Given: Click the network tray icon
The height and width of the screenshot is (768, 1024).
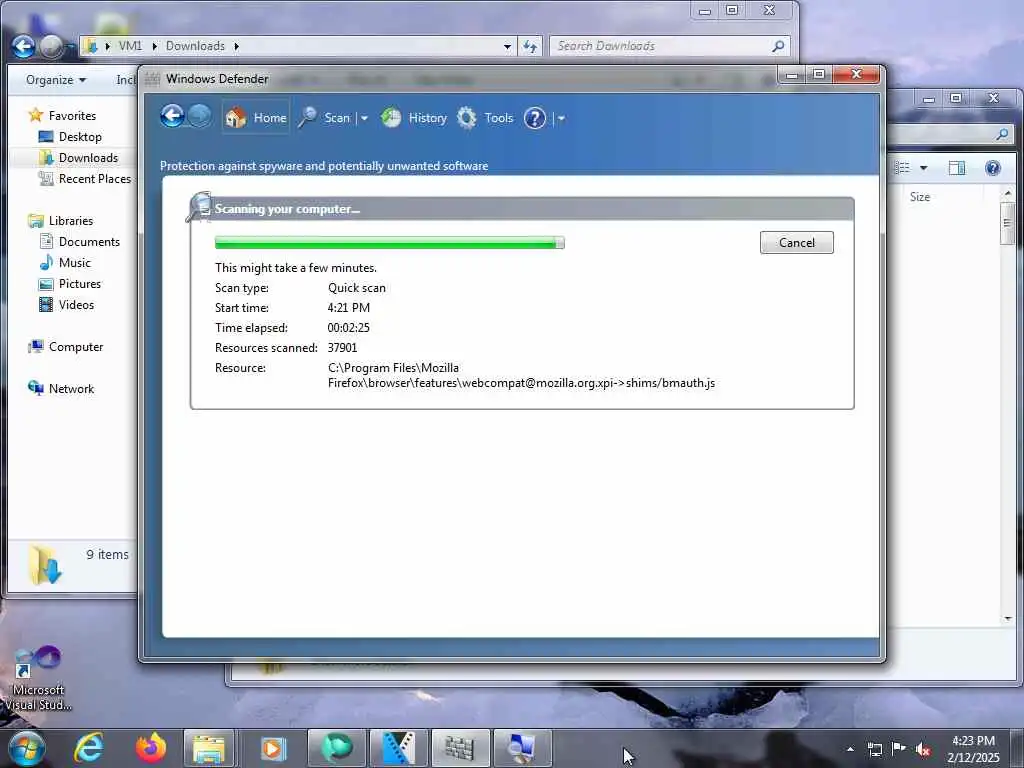Looking at the screenshot, I should (874, 749).
